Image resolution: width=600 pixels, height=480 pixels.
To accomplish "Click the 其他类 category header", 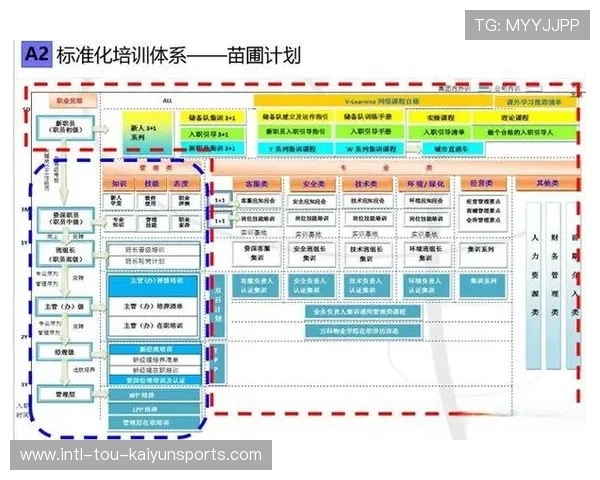I will [547, 184].
